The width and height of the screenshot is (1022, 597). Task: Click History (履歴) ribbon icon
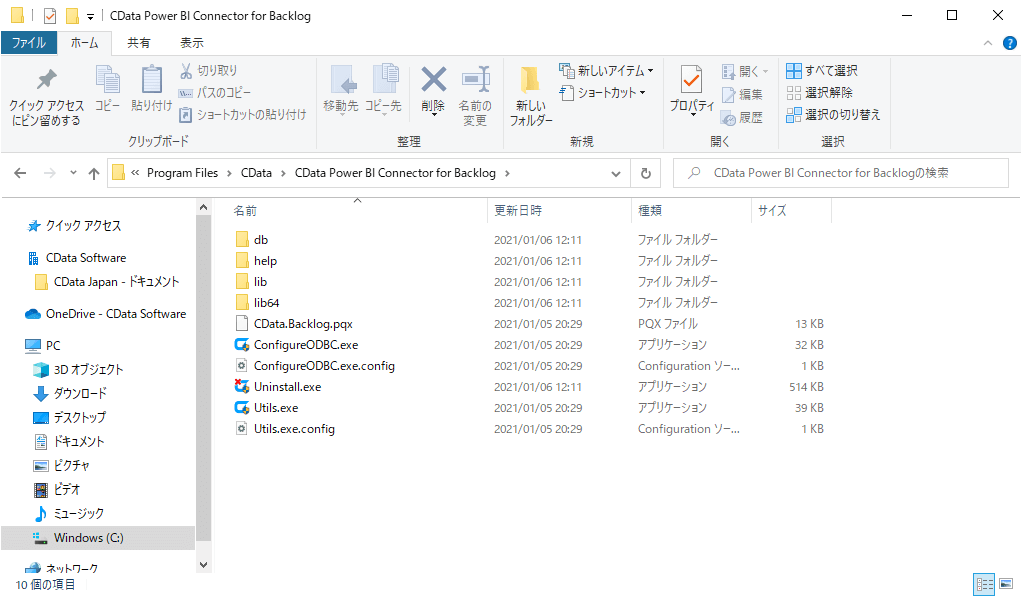point(742,117)
